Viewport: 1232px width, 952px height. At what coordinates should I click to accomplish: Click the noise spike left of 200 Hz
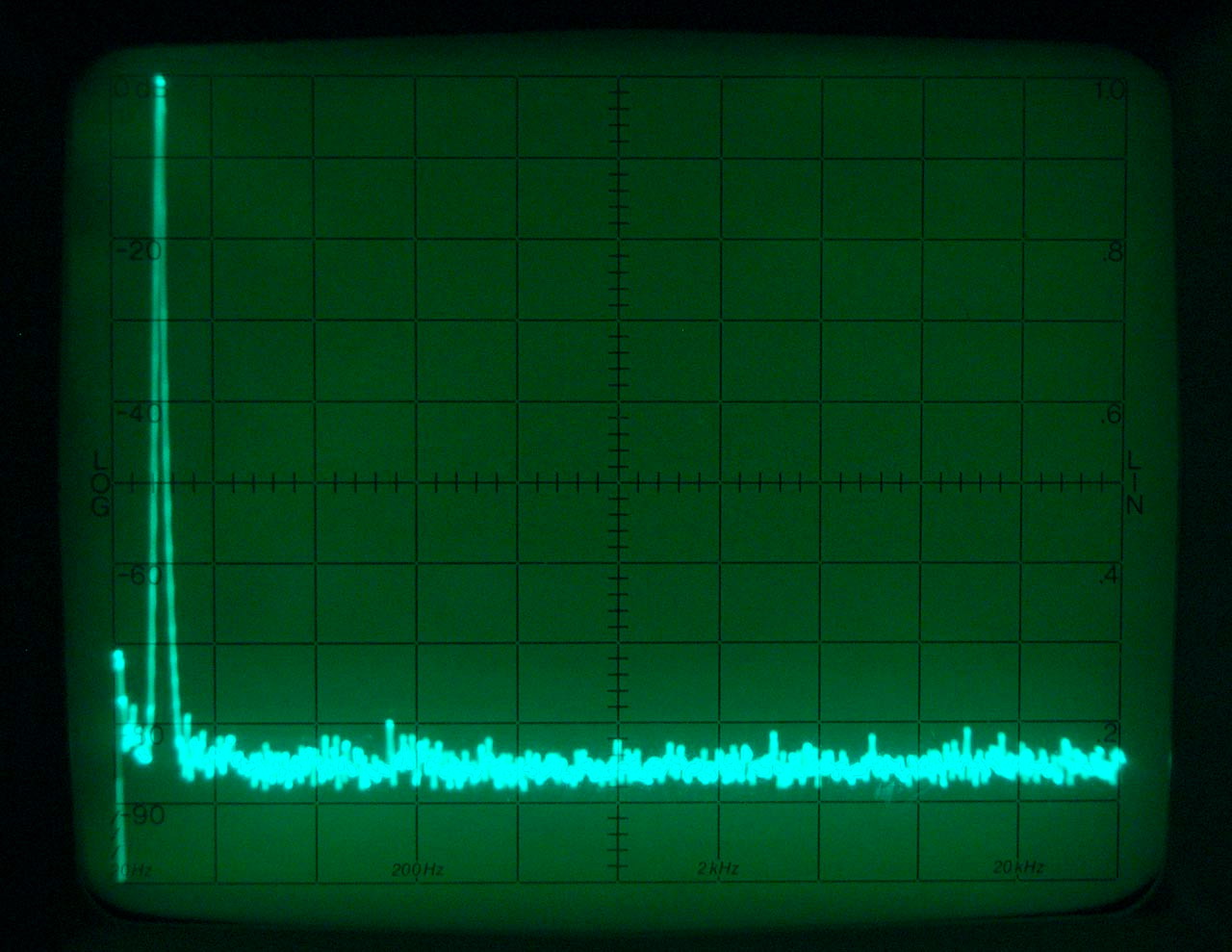(390, 724)
